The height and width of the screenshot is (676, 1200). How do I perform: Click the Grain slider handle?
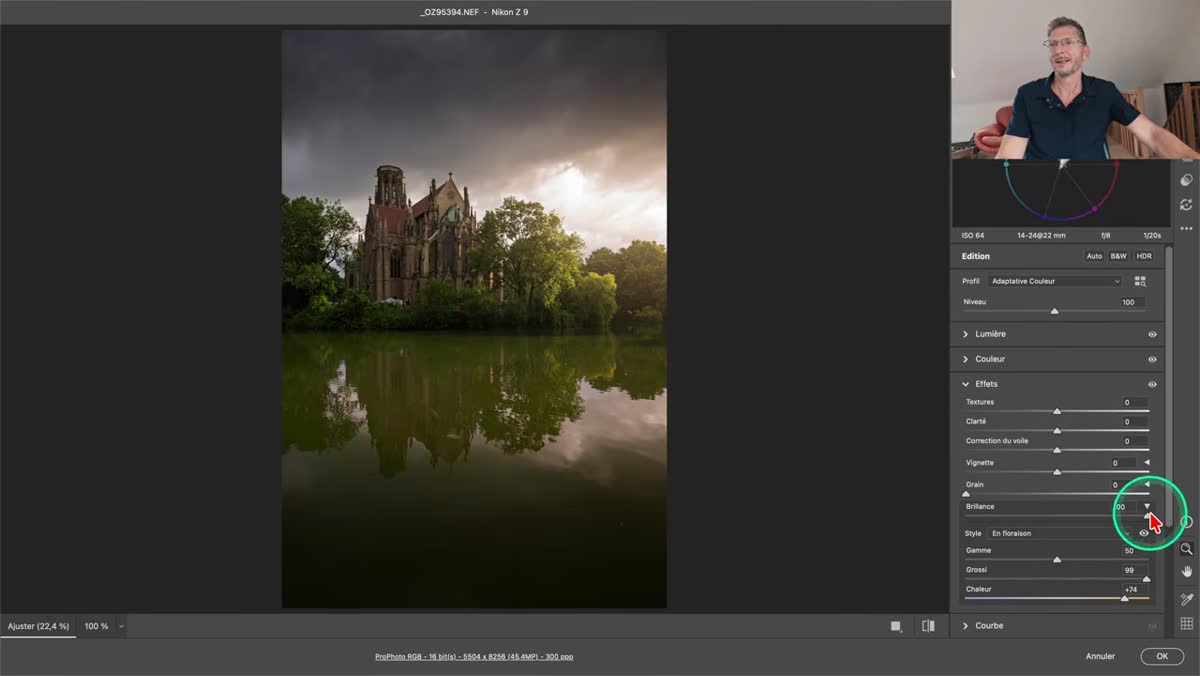(x=966, y=493)
